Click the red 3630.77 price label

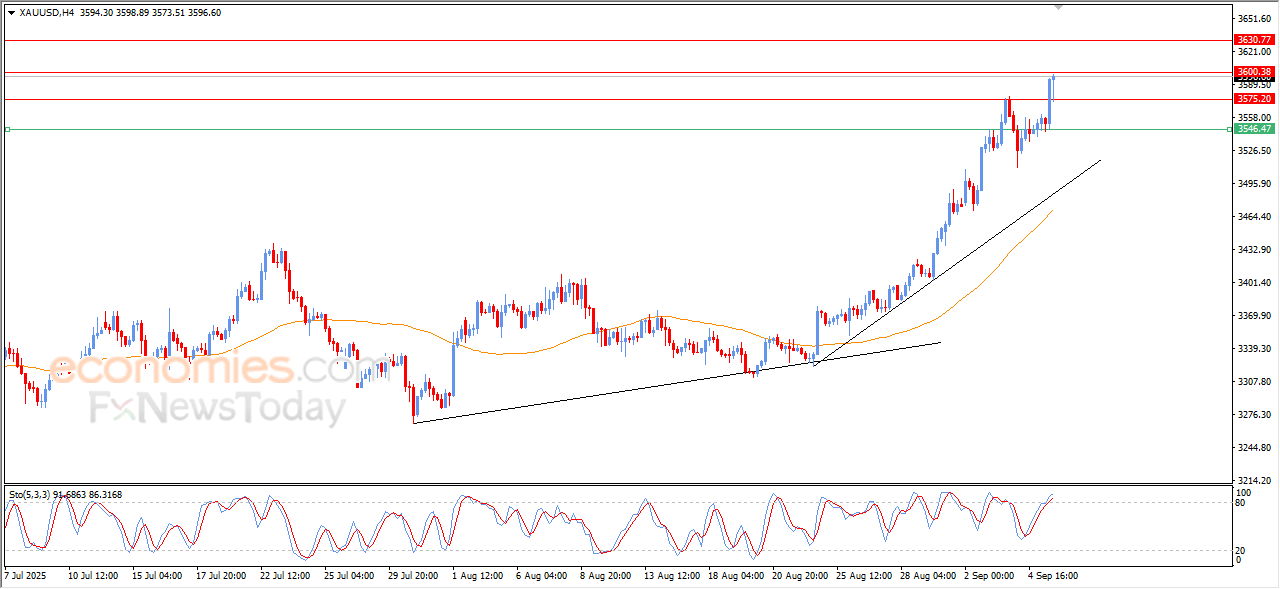[1254, 40]
